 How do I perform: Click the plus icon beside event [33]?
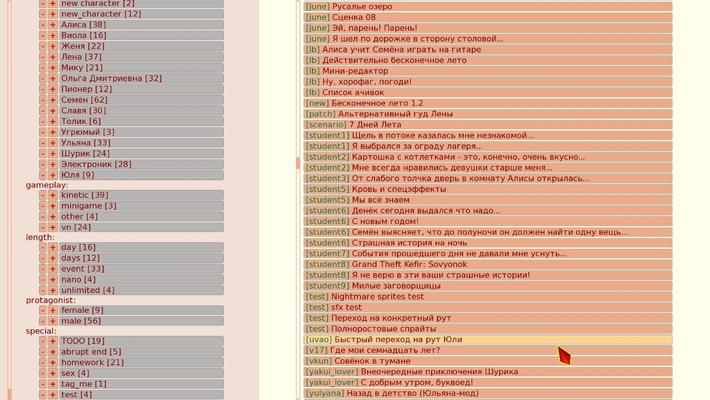tap(53, 269)
